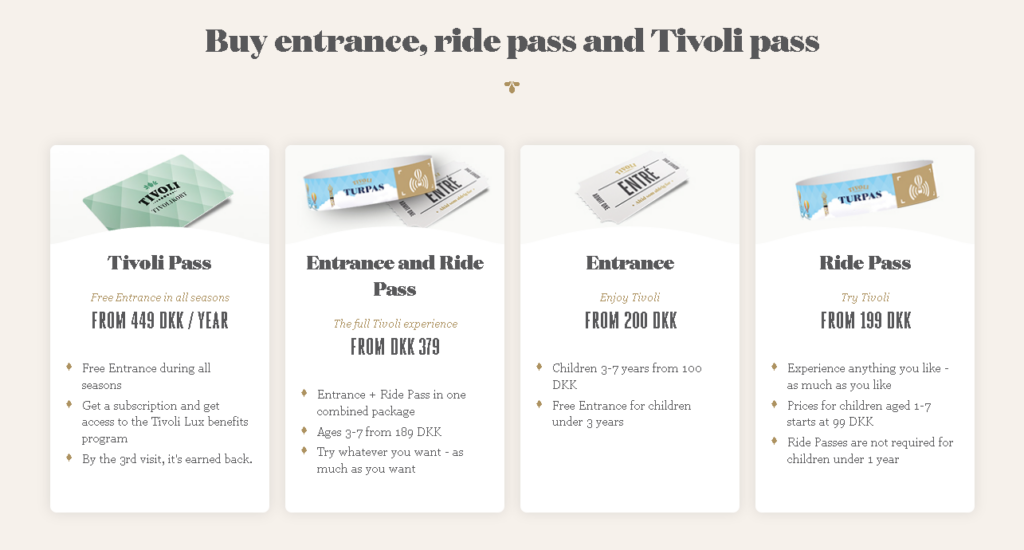This screenshot has width=1024, height=550.
Task: Click the decorative gold emblem under the page title
Action: pyautogui.click(x=512, y=87)
